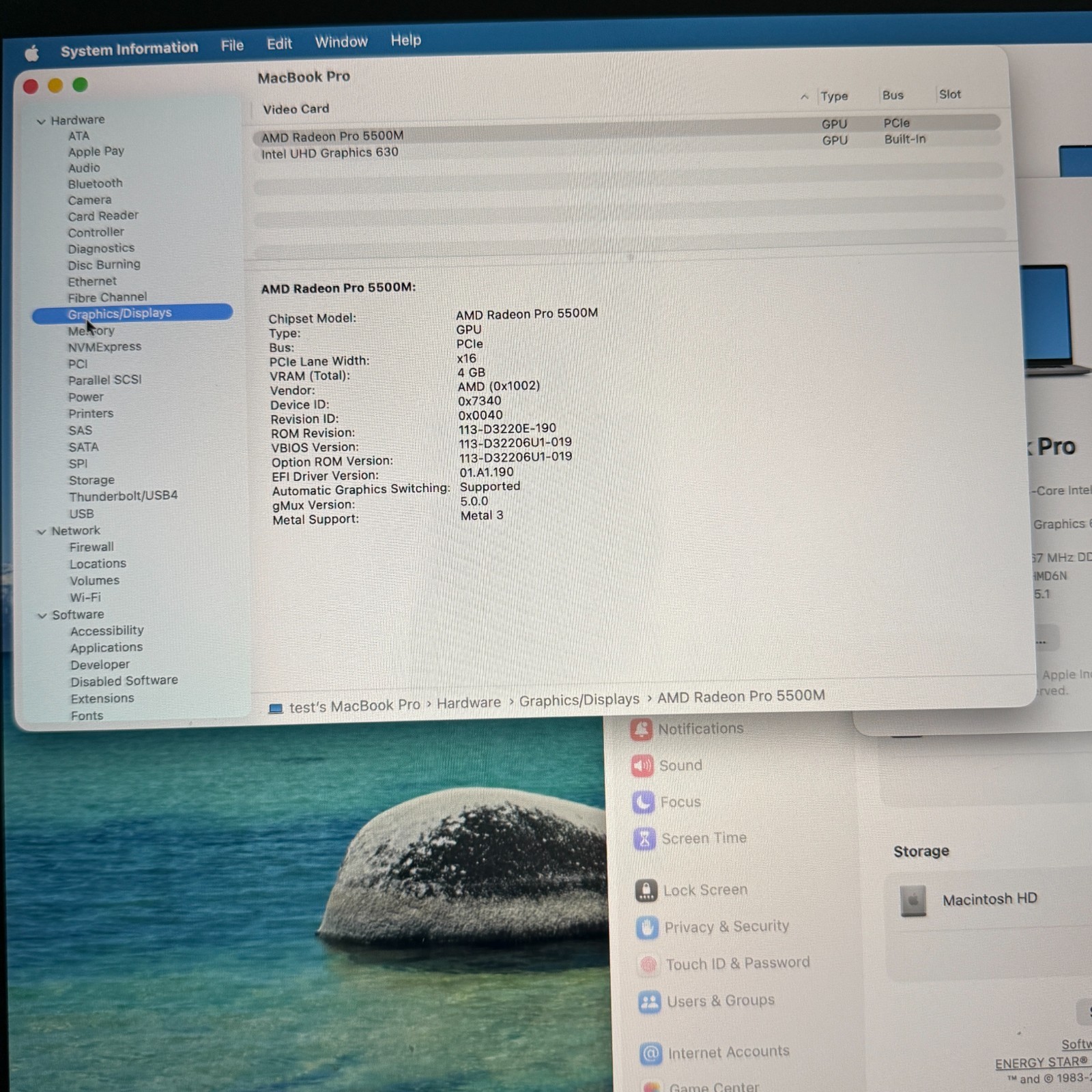The width and height of the screenshot is (1092, 1092).
Task: Open Internet Accounts icon in System Settings
Action: pos(651,1054)
